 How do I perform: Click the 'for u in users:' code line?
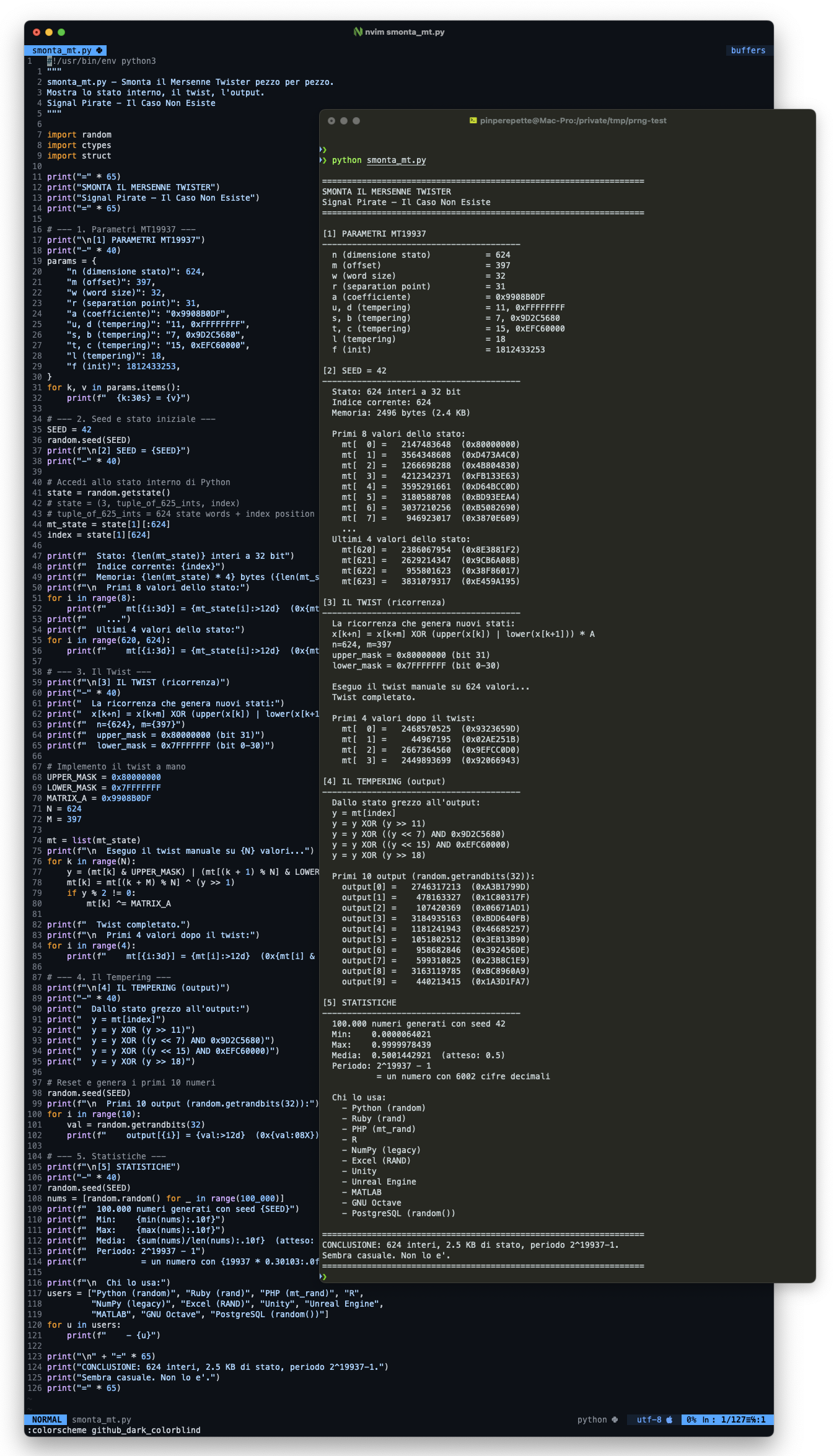point(84,1325)
